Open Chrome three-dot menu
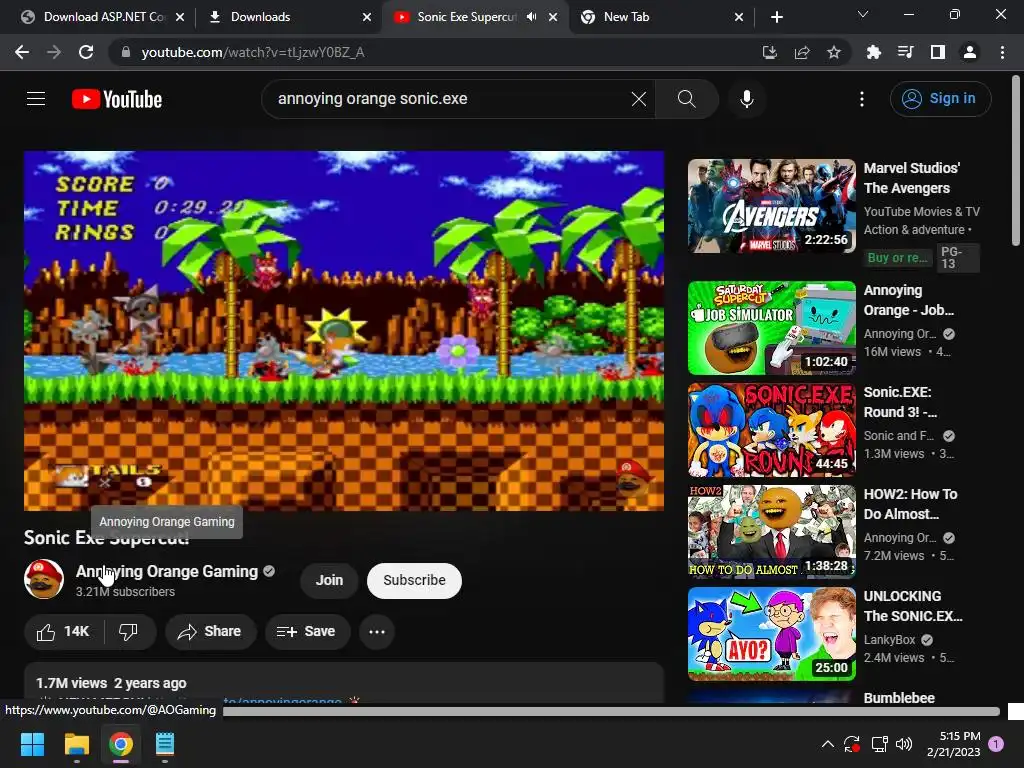Viewport: 1024px width, 768px height. tap(1002, 52)
